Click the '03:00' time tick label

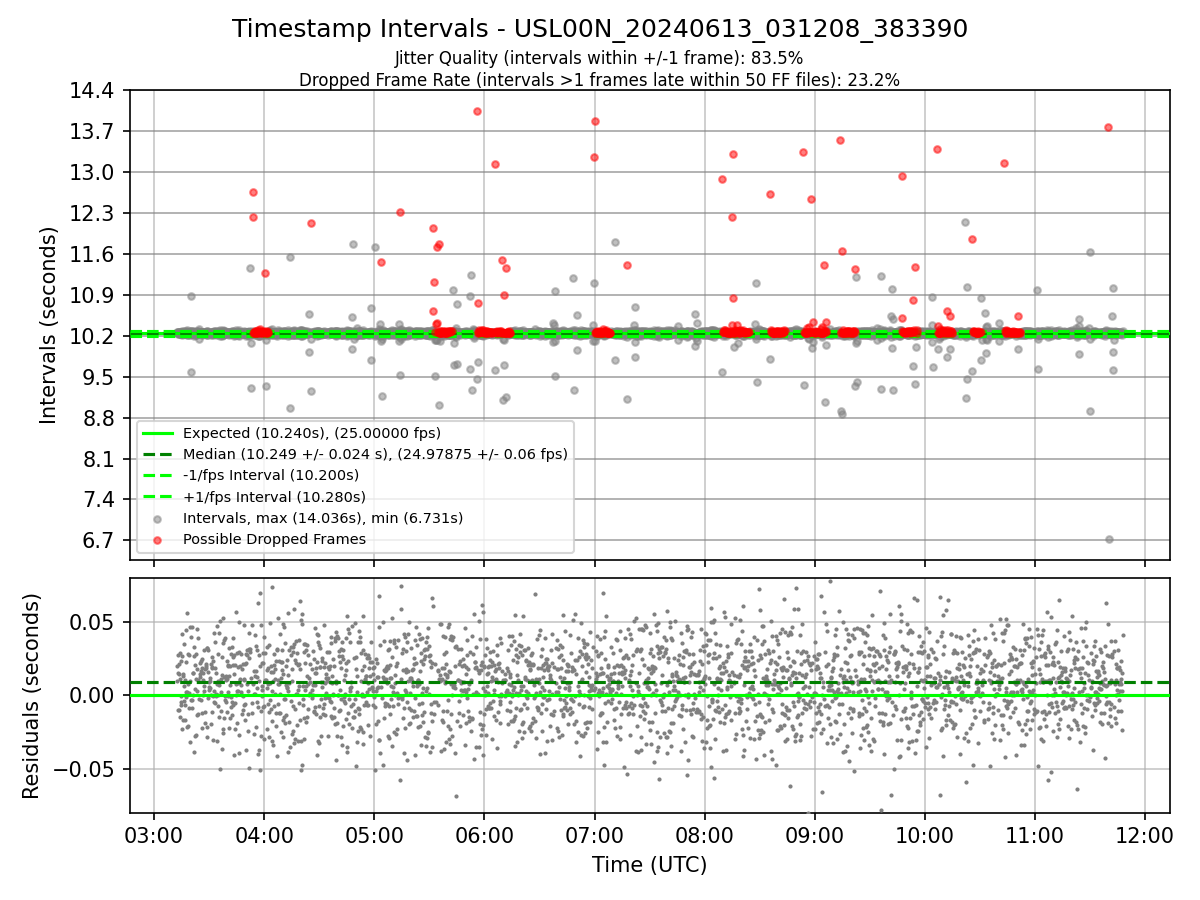tap(153, 835)
